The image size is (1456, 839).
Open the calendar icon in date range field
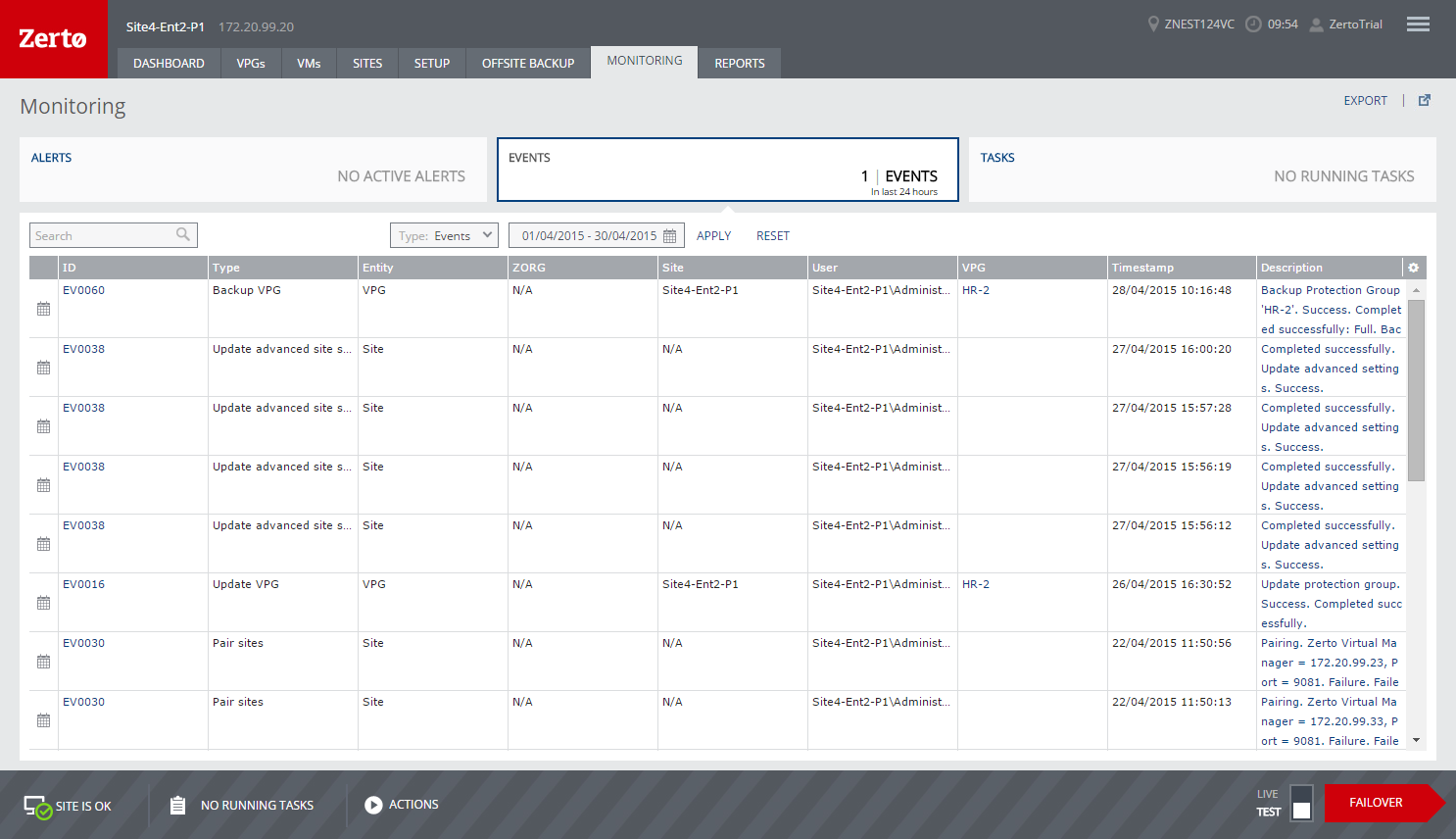pyautogui.click(x=670, y=236)
